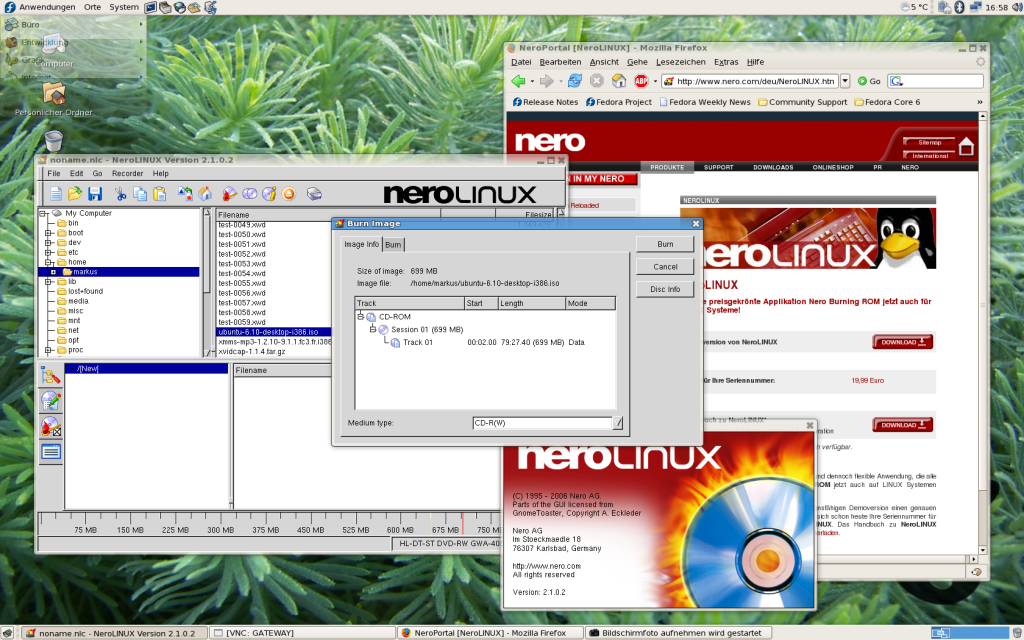
Task: Expand the dev folder node
Action: click(x=48, y=243)
